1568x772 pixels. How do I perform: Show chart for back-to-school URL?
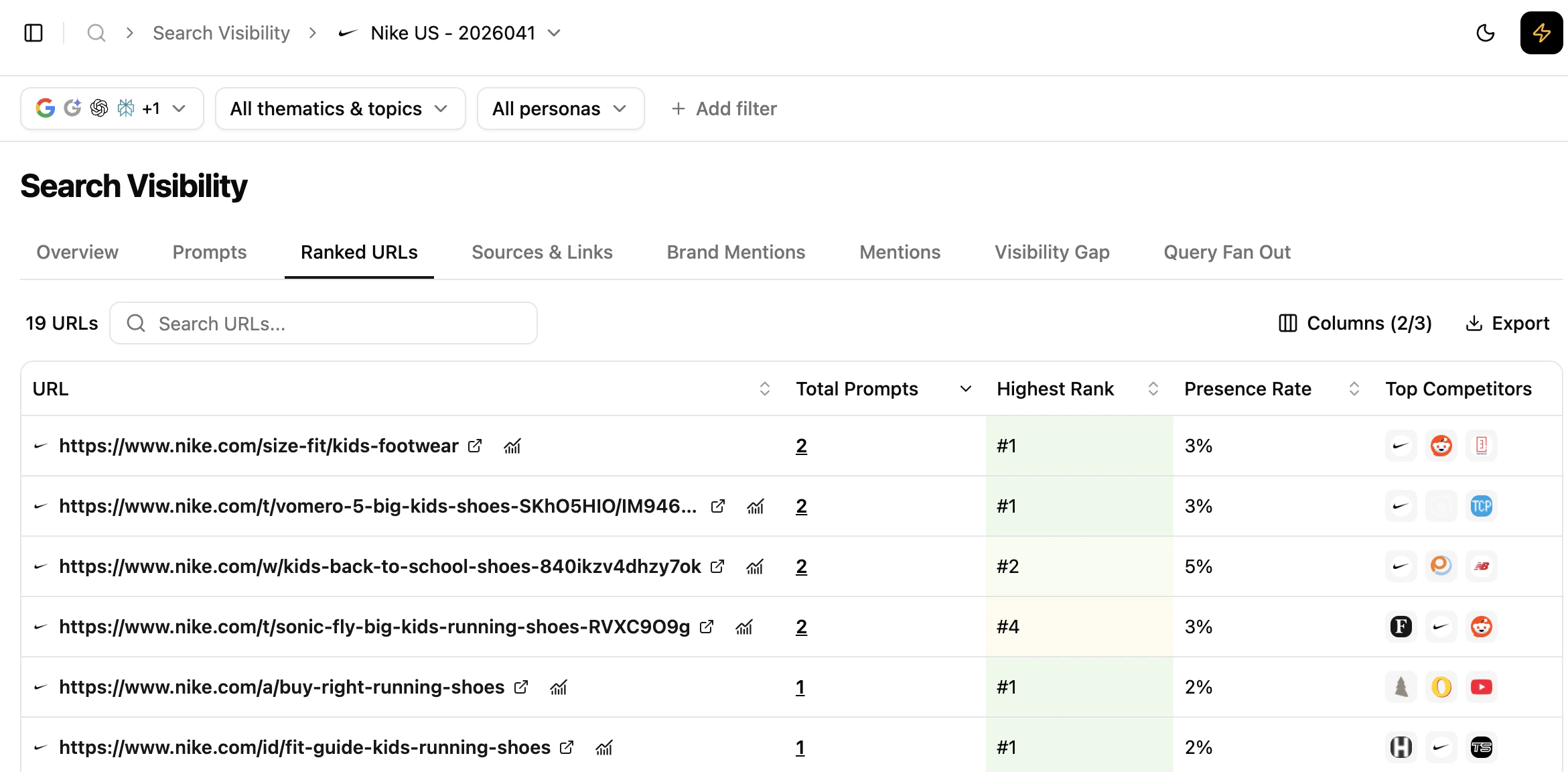click(x=755, y=566)
